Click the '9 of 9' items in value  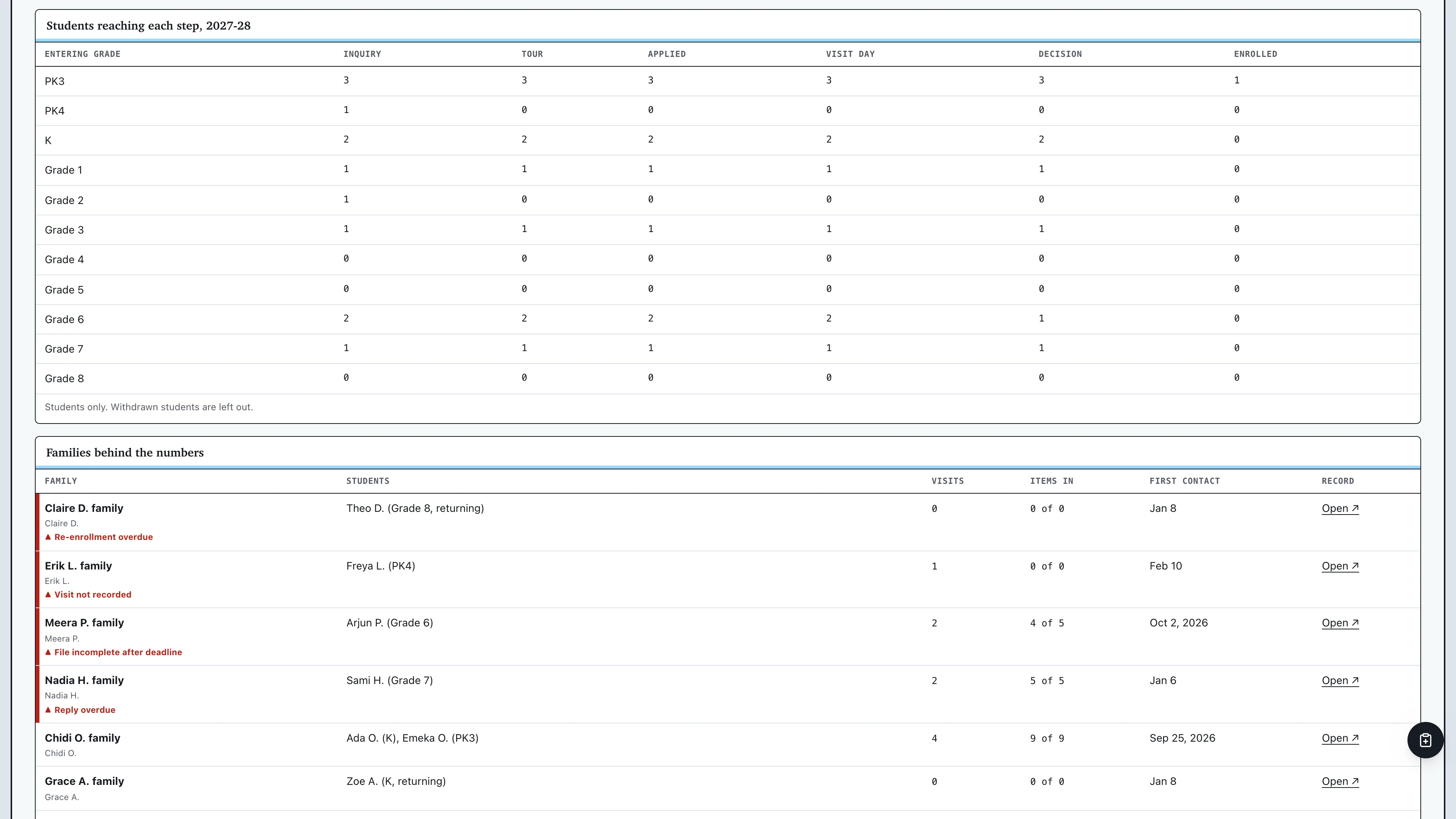tap(1047, 739)
